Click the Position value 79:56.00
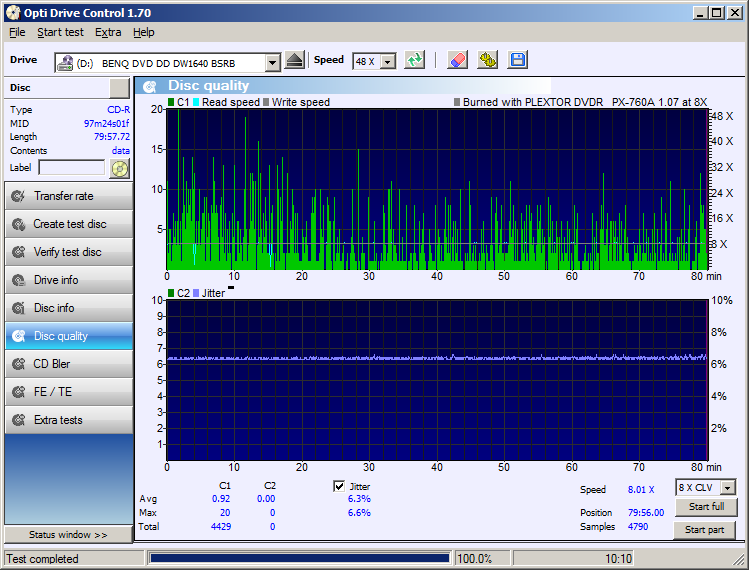 [x=646, y=513]
